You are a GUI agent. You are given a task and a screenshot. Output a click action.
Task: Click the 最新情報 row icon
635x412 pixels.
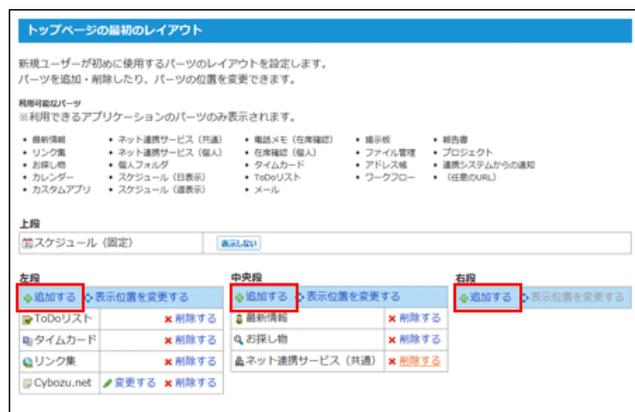(239, 319)
